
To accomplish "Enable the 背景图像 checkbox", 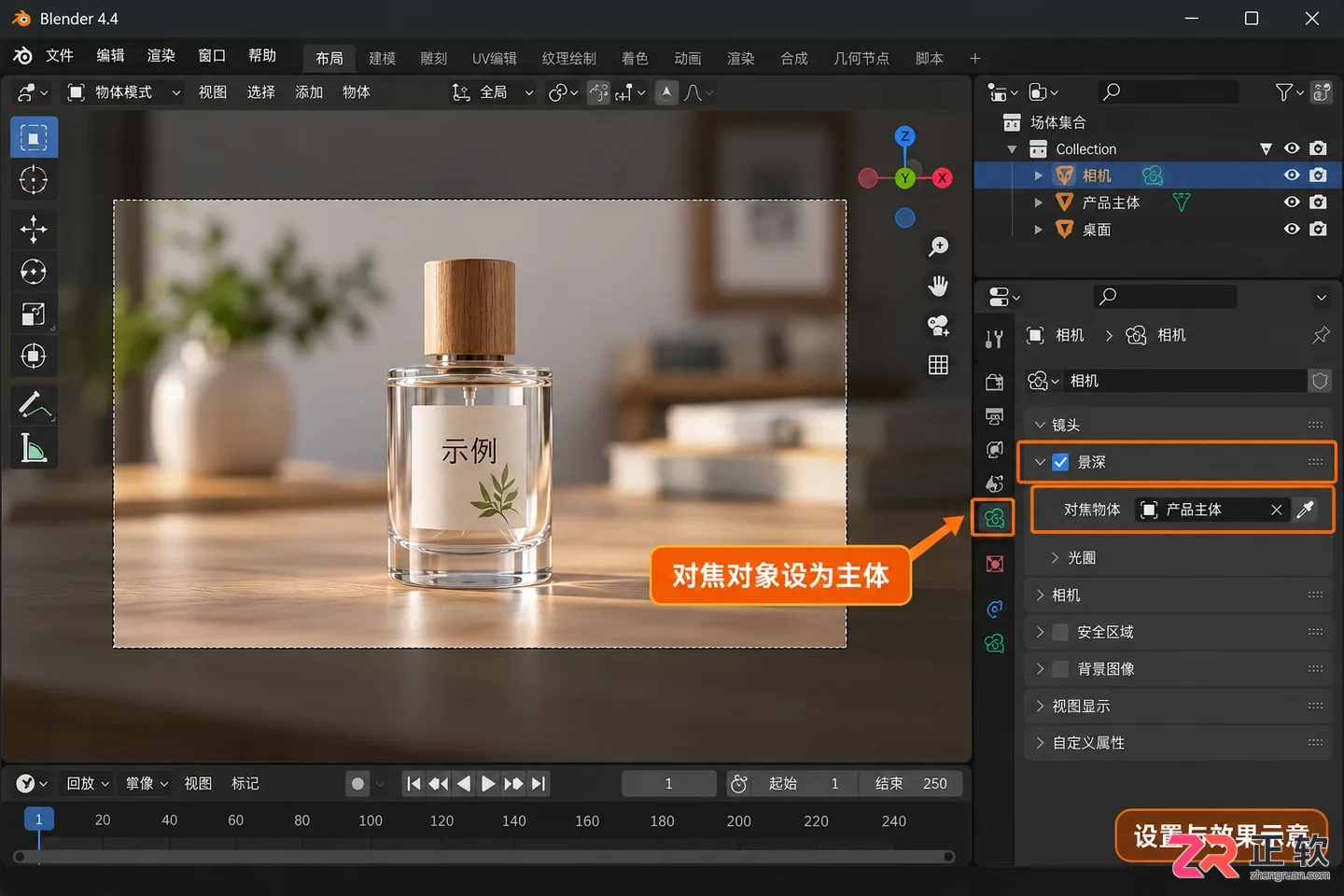I will click(x=1060, y=669).
